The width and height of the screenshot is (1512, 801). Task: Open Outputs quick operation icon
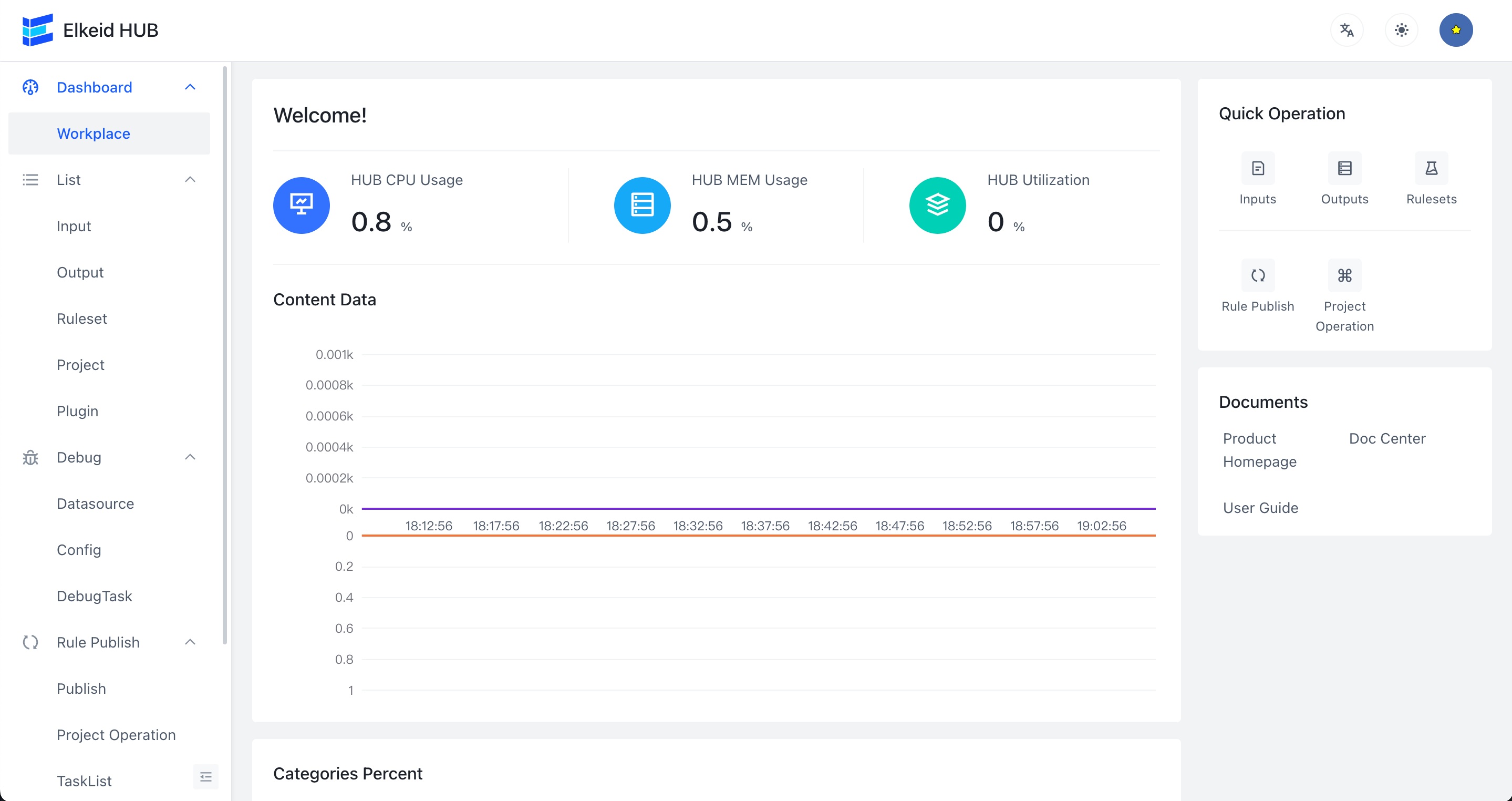[1344, 169]
